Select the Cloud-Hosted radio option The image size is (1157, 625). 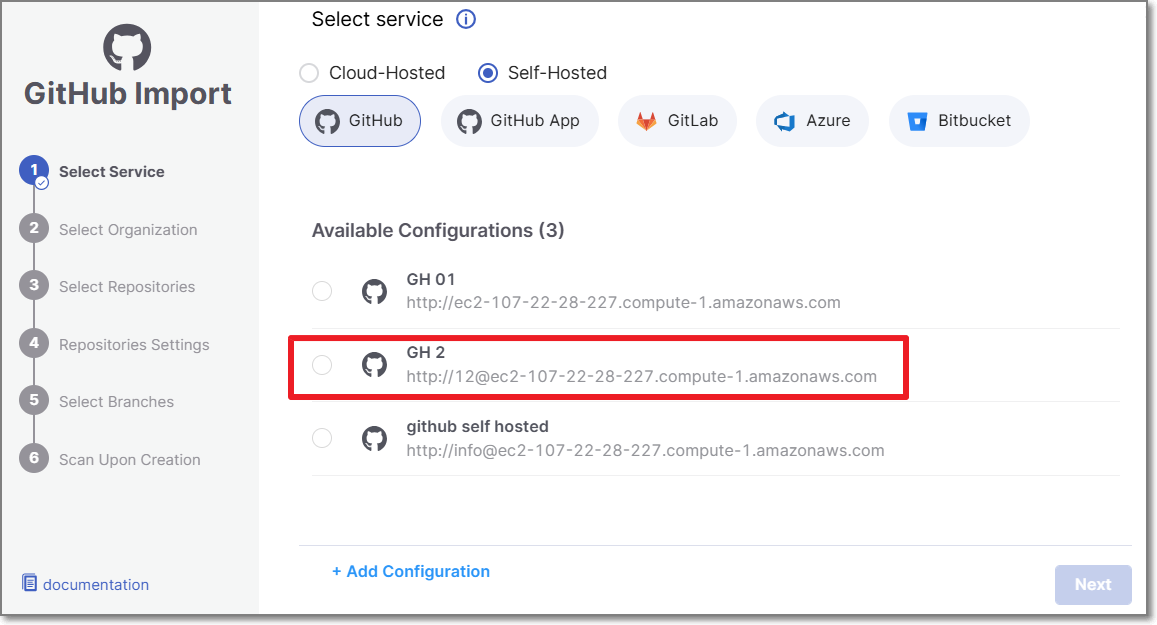point(310,73)
